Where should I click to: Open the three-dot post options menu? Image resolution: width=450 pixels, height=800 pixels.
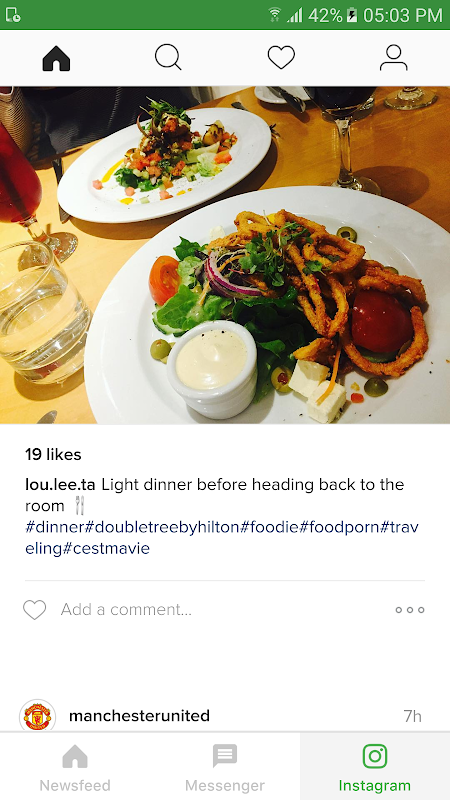410,610
